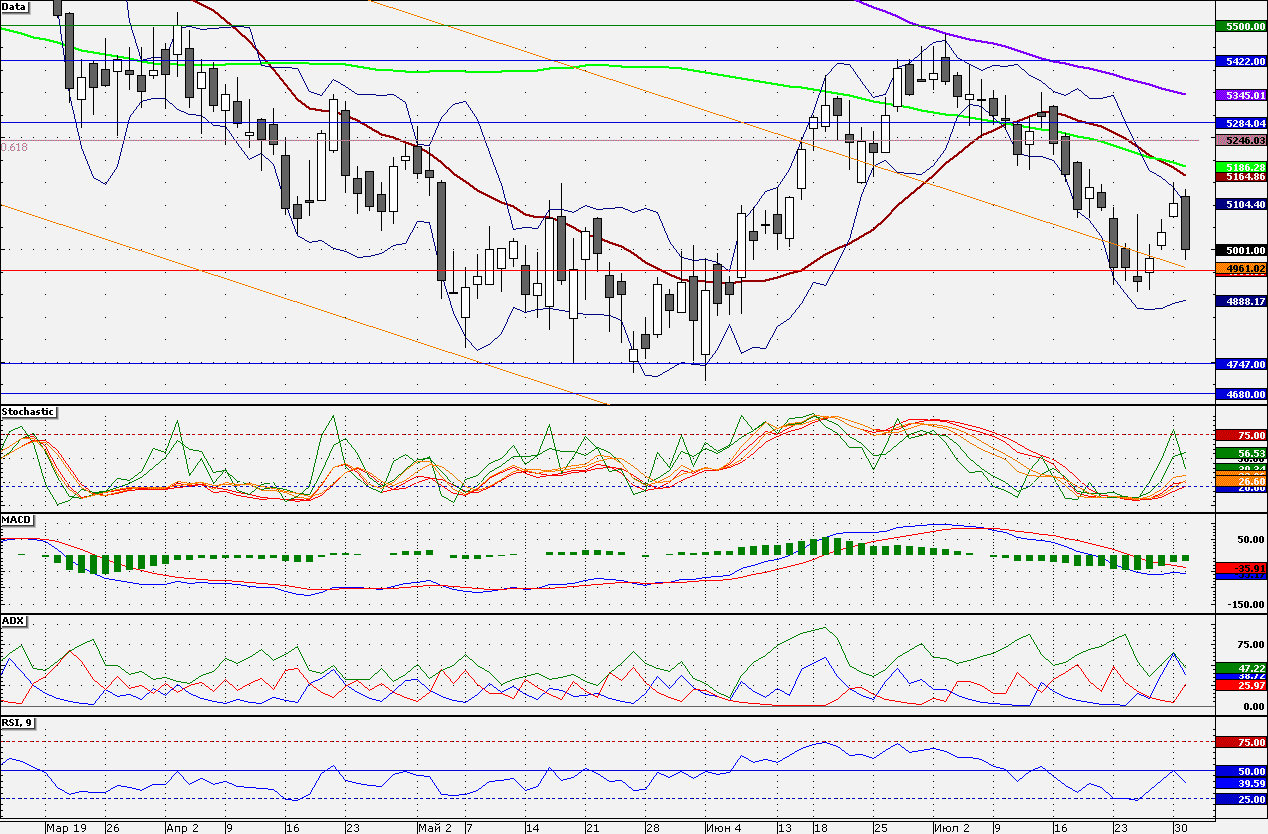Select the ADX indicator label
Viewport: 1268px width, 834px height.
tap(13, 621)
